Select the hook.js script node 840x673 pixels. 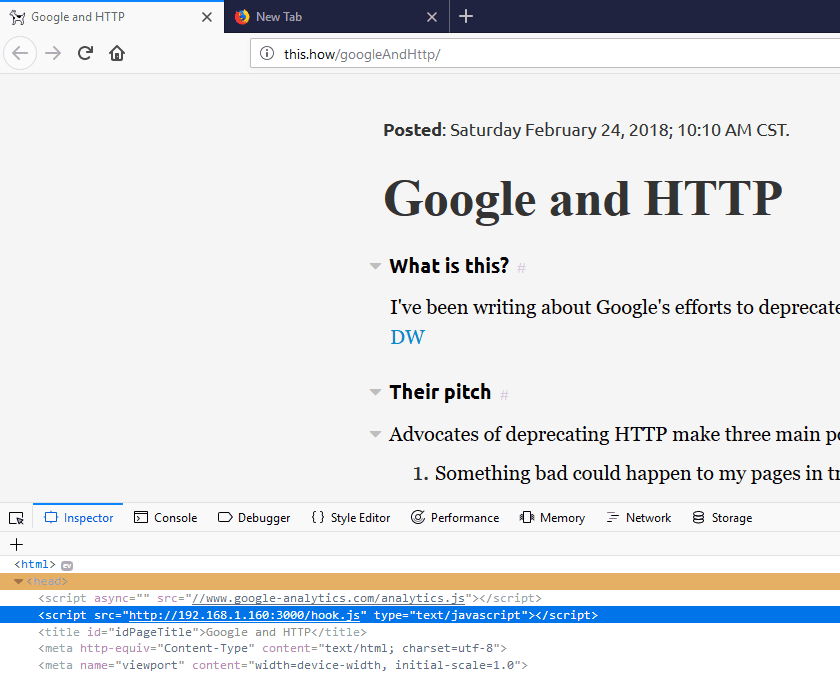pos(420,615)
